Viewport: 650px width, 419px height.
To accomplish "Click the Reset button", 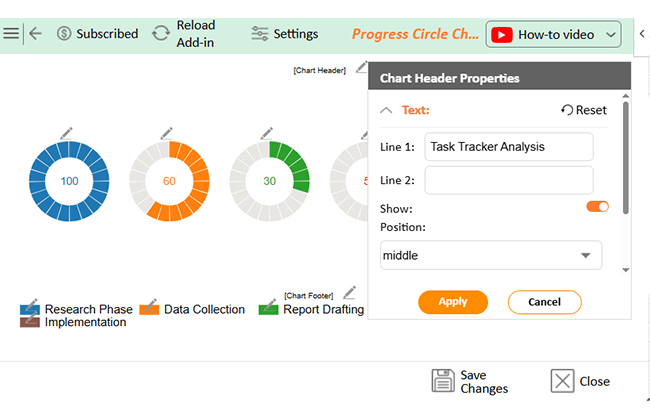I will tap(584, 111).
